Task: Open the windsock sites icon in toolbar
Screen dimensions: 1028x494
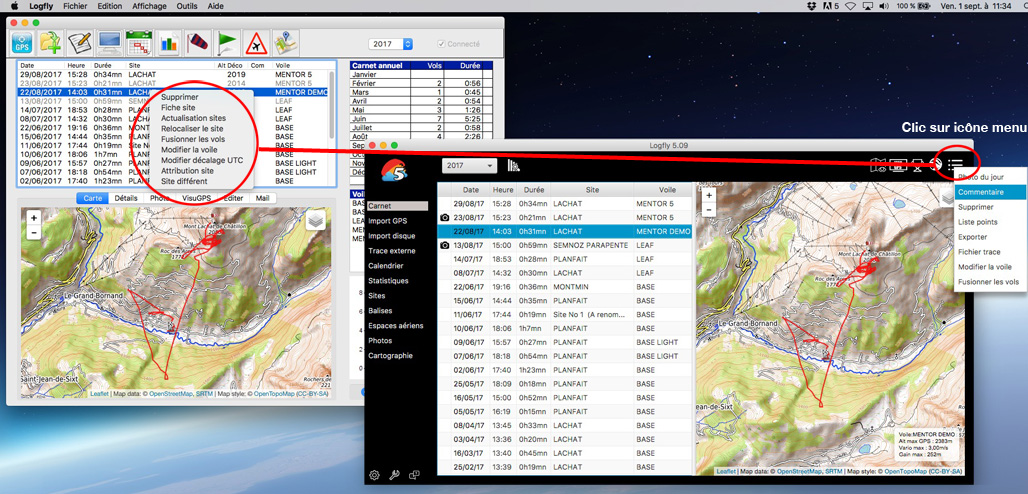Action: (x=197, y=43)
